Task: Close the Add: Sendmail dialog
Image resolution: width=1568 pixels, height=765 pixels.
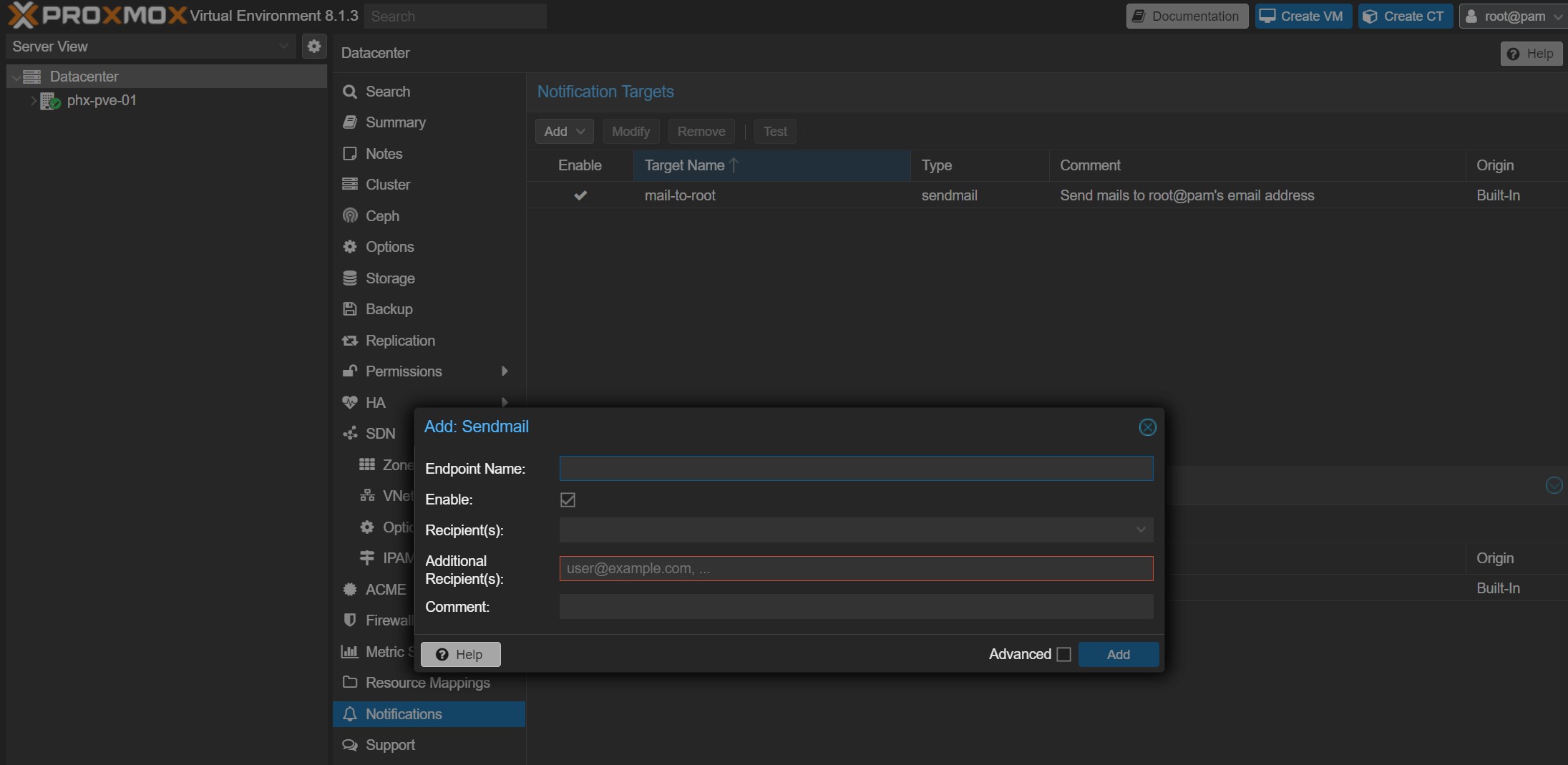Action: click(x=1146, y=427)
